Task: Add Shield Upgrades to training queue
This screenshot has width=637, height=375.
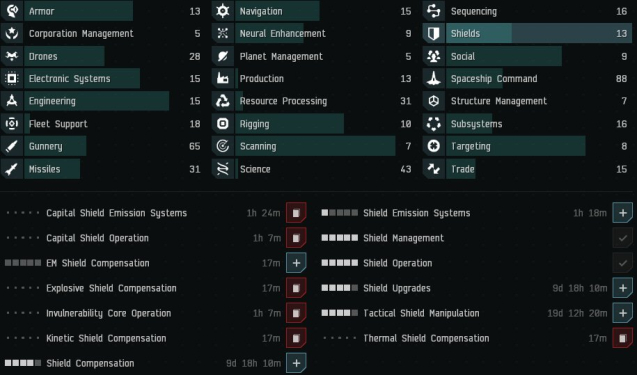Action: (622, 288)
